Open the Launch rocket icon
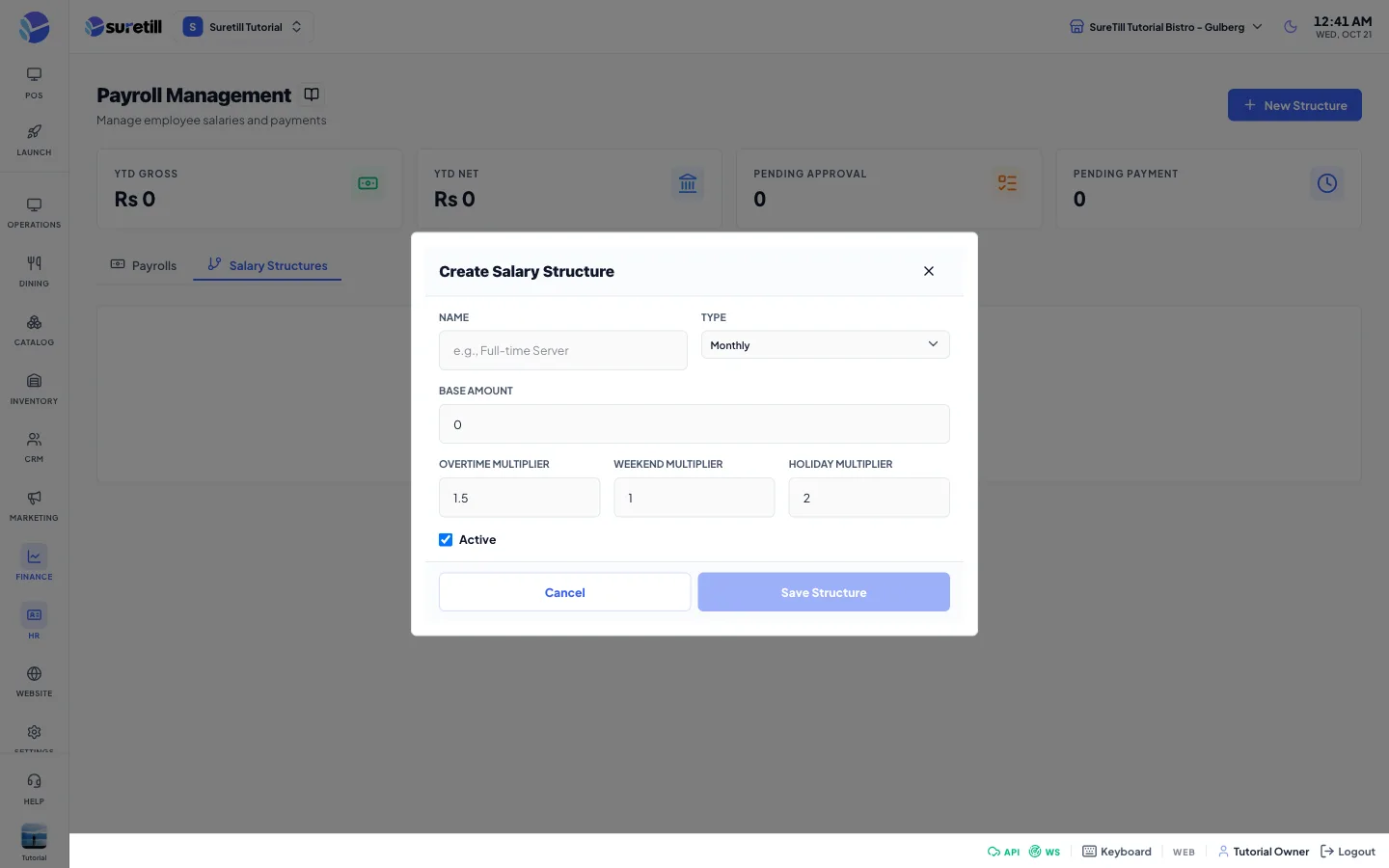Screen dimensions: 1389x868 coord(34,140)
